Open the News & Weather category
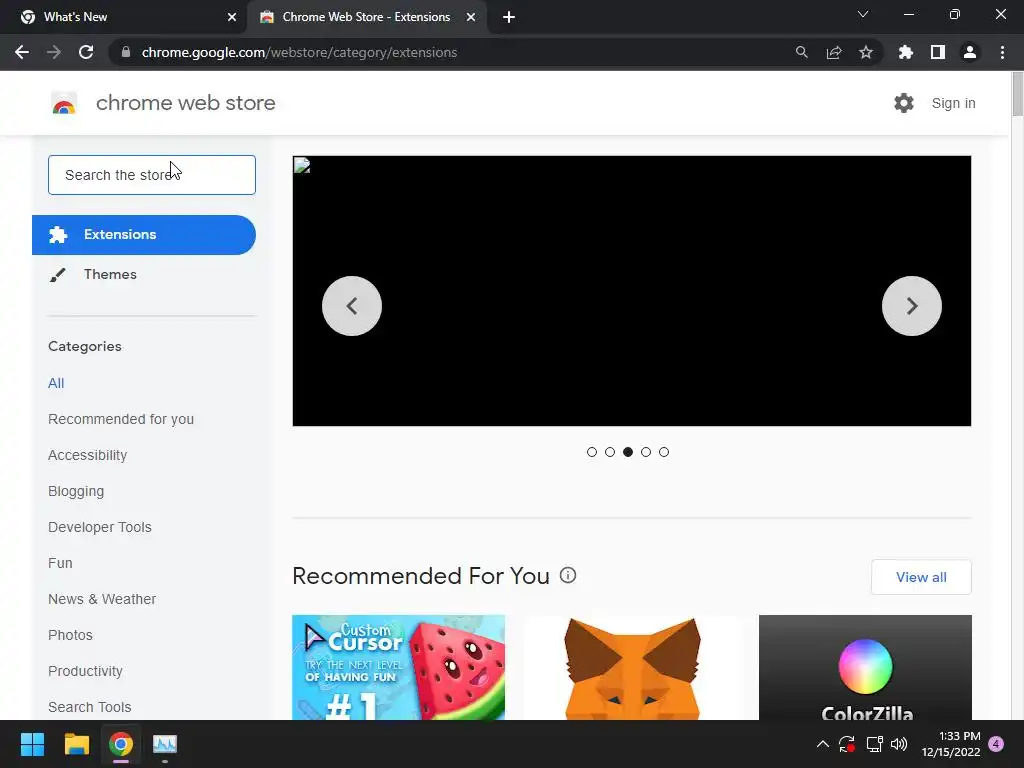1024x768 pixels. click(102, 599)
